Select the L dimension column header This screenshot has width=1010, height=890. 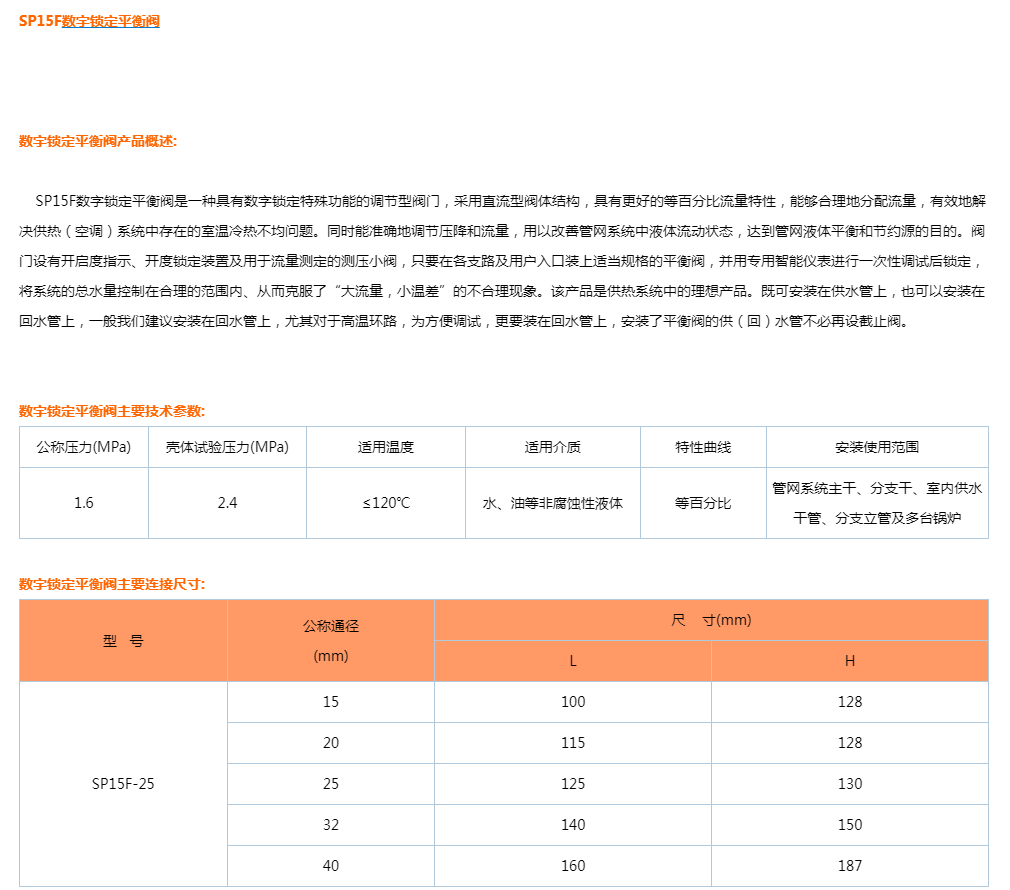[572, 661]
